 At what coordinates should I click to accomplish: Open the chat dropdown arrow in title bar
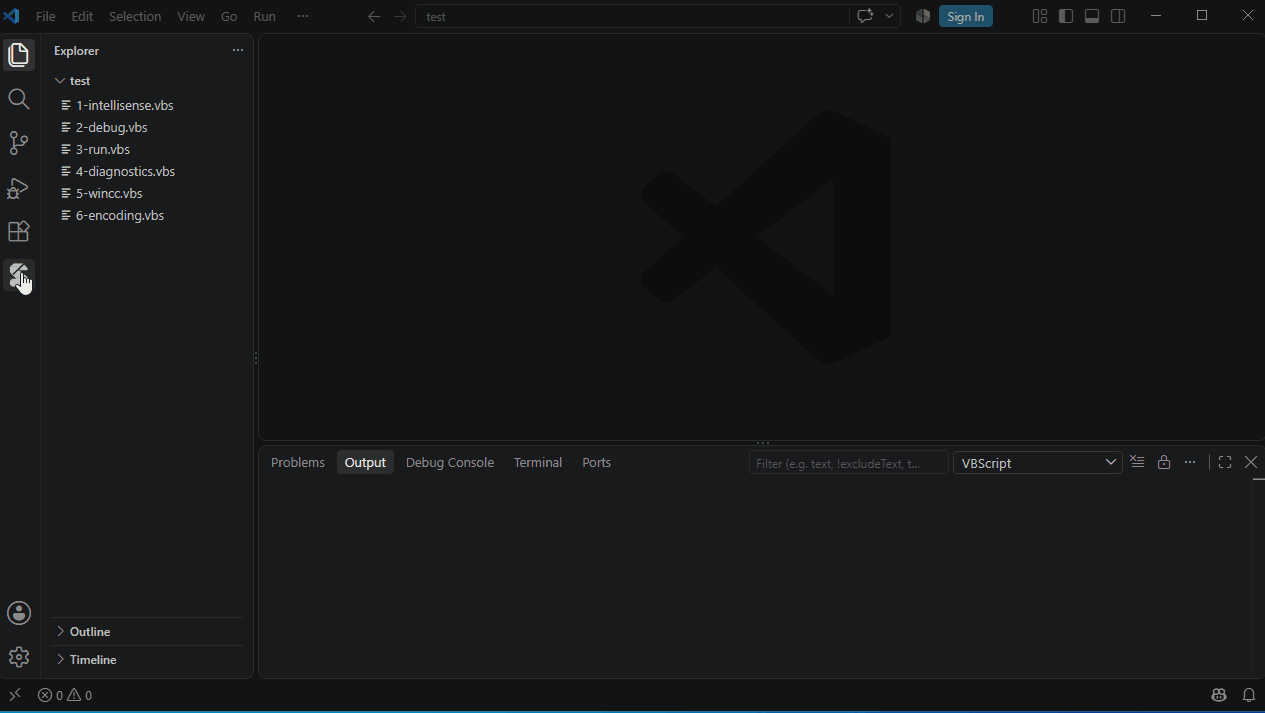889,16
